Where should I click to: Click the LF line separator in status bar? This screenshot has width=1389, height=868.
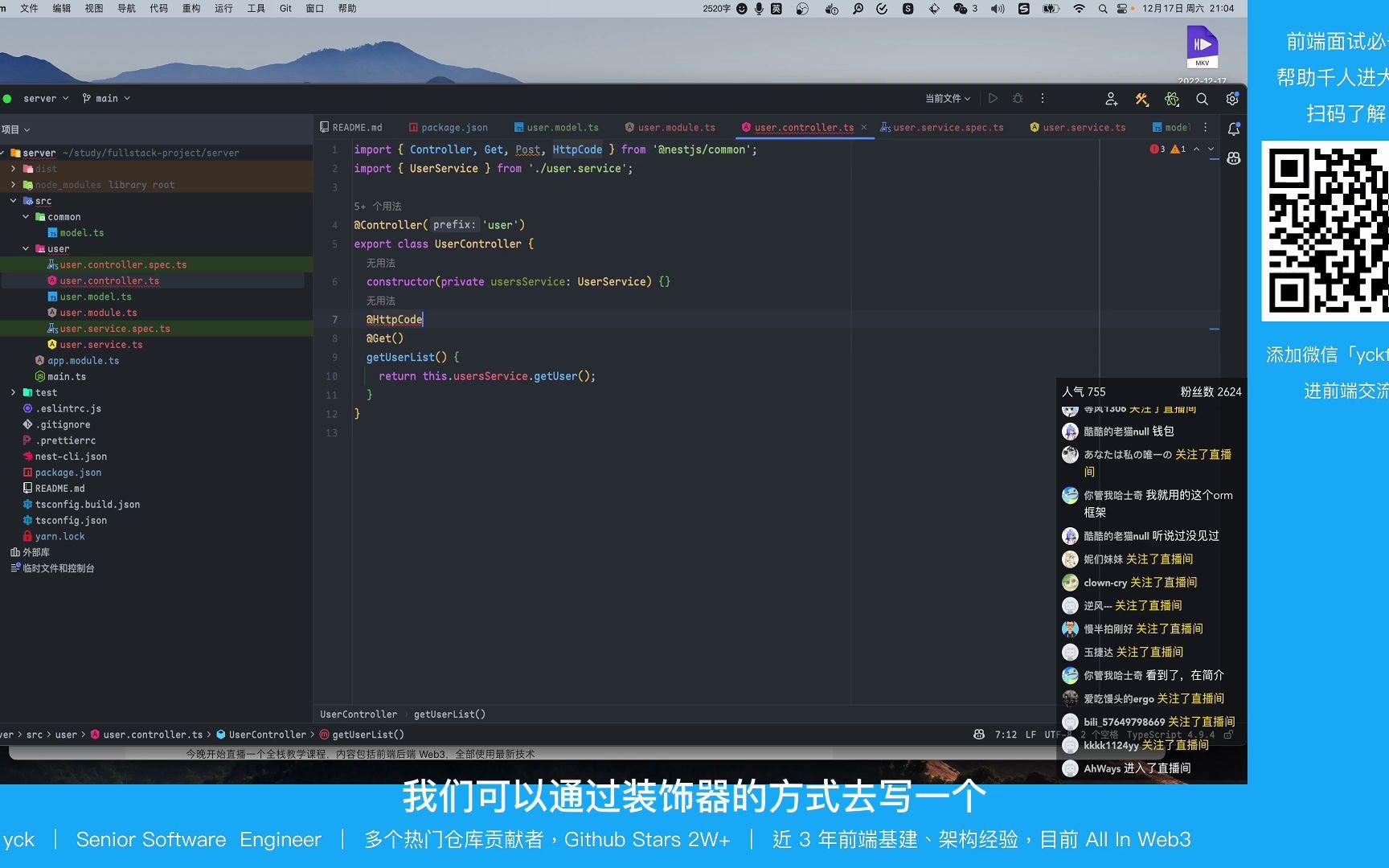point(1030,735)
